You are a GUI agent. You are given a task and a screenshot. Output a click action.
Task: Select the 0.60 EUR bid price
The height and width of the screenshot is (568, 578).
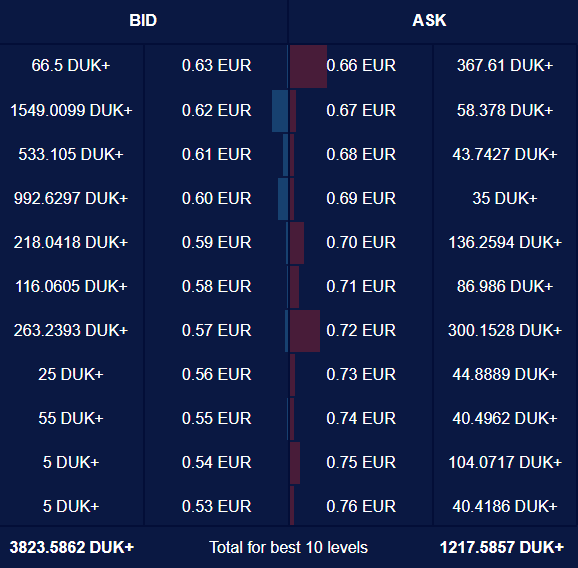tap(216, 198)
